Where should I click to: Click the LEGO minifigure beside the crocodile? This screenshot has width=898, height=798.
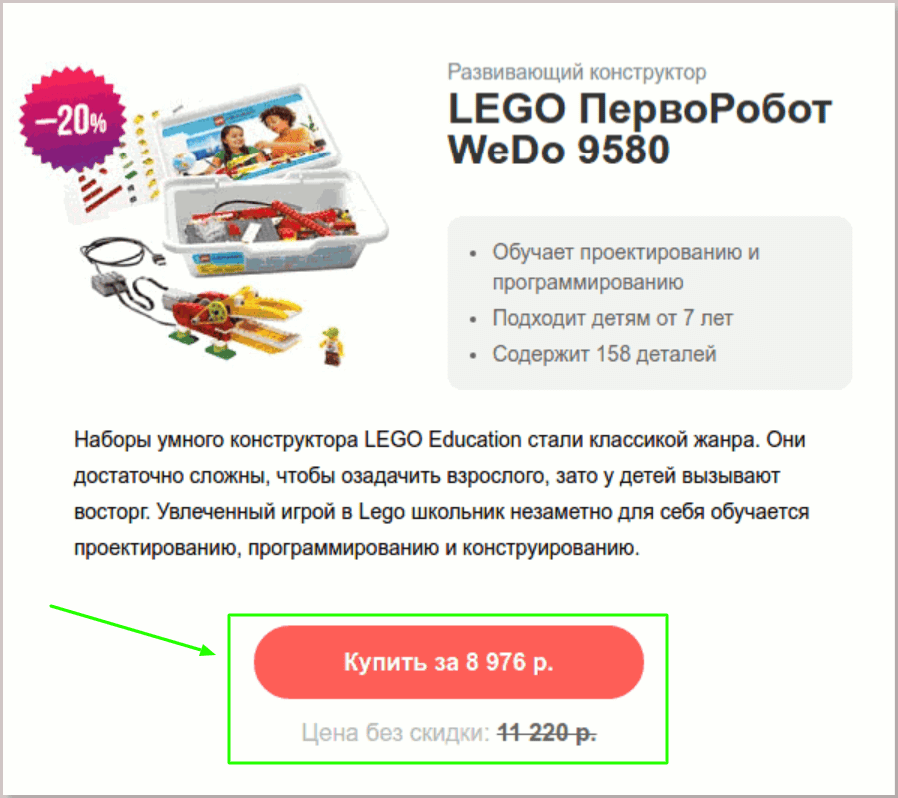click(332, 345)
